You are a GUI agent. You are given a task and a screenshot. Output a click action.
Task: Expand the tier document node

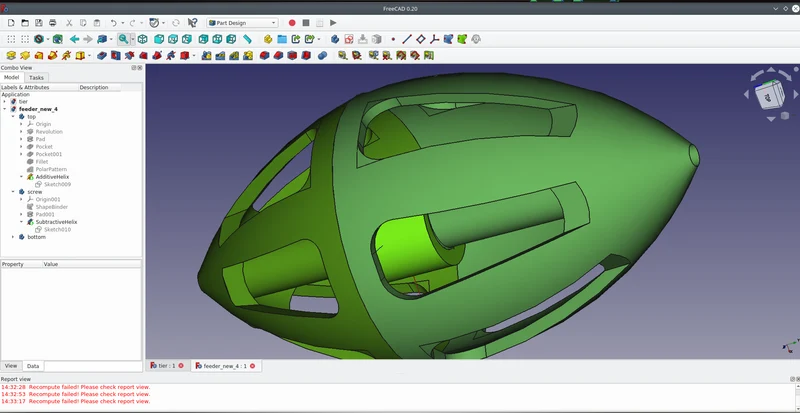click(5, 102)
